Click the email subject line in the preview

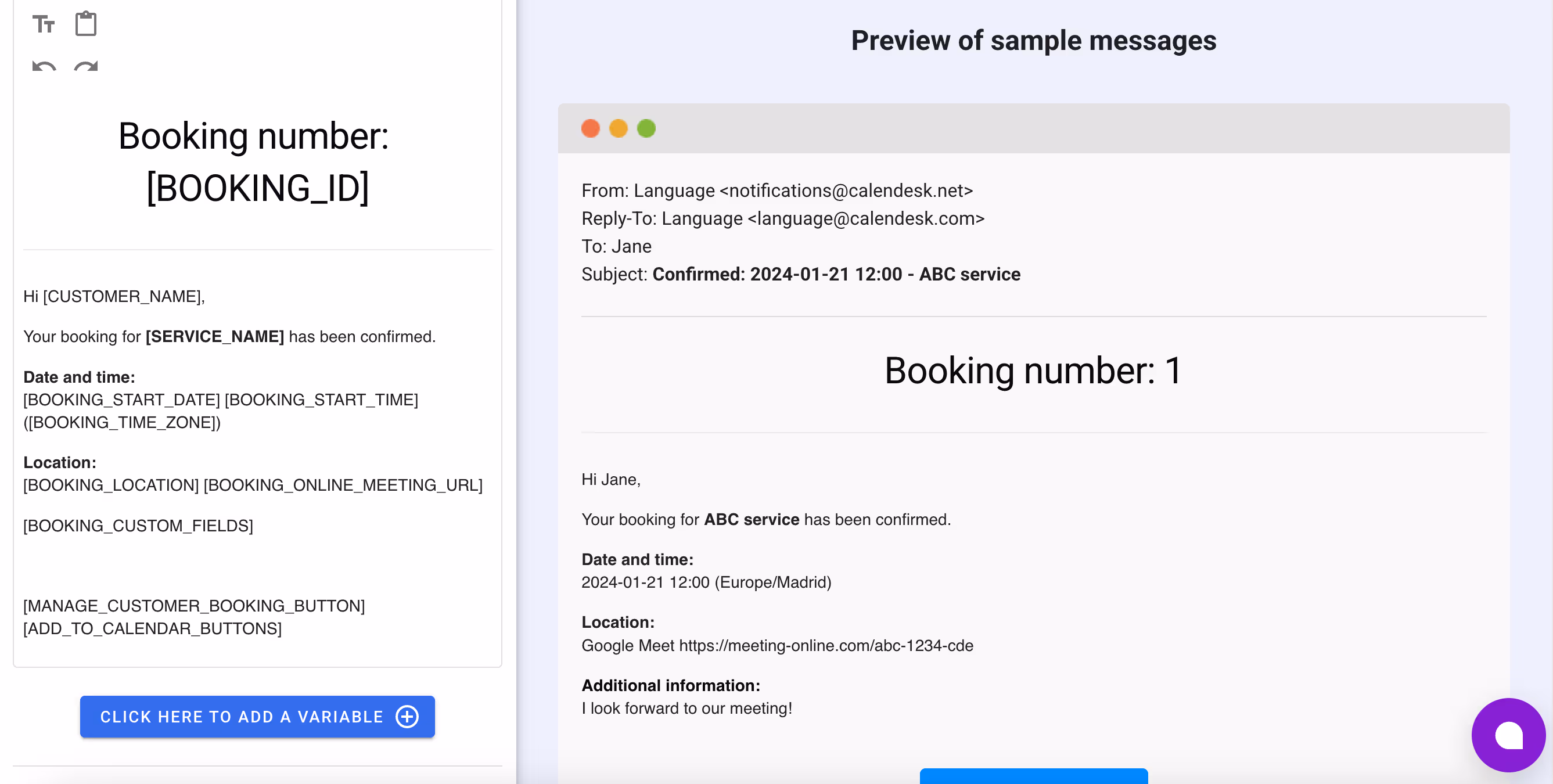click(801, 274)
